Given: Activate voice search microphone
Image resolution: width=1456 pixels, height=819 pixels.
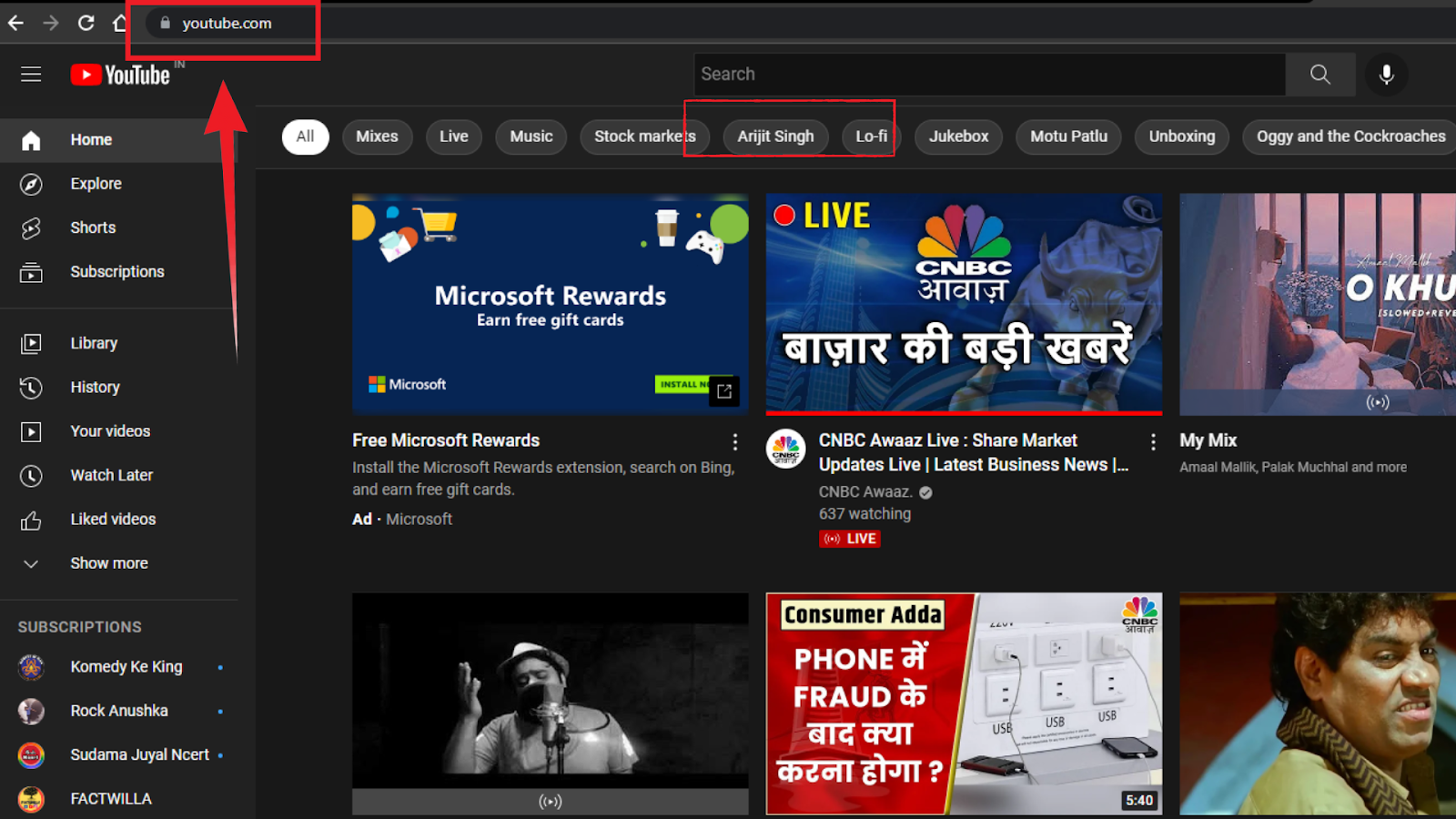Looking at the screenshot, I should (1387, 74).
